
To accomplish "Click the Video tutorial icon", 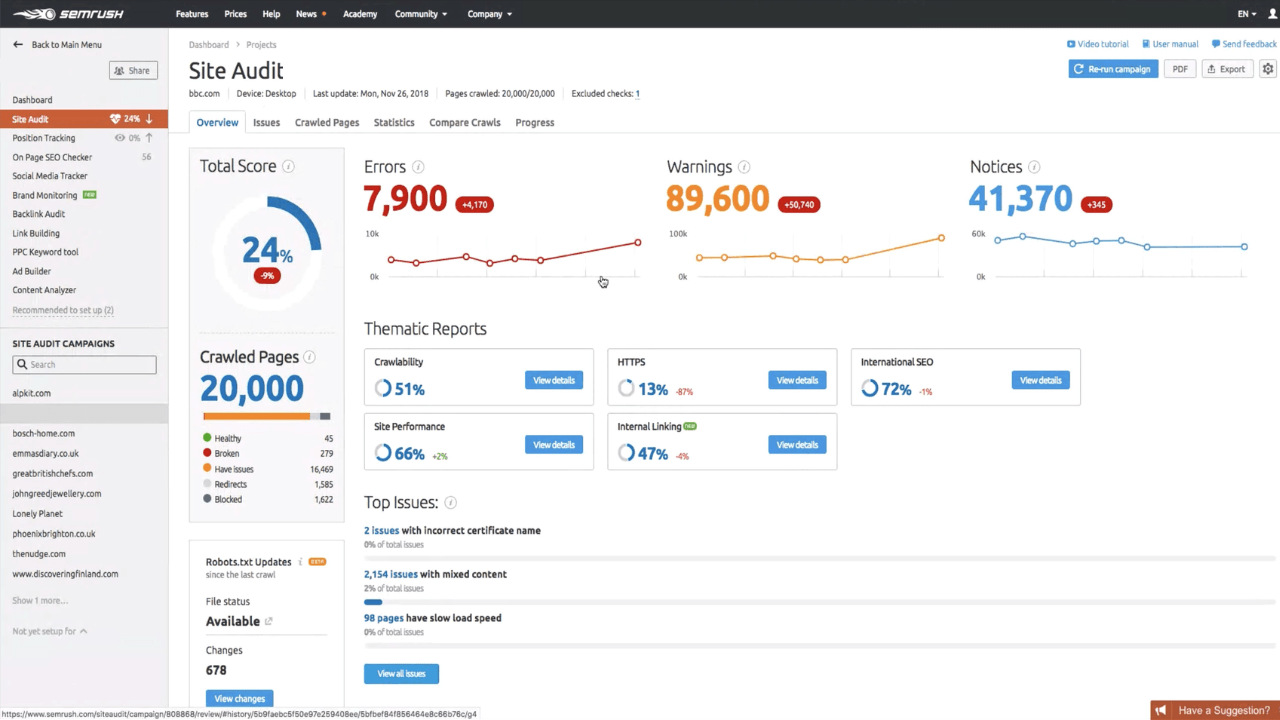I will coord(1071,44).
